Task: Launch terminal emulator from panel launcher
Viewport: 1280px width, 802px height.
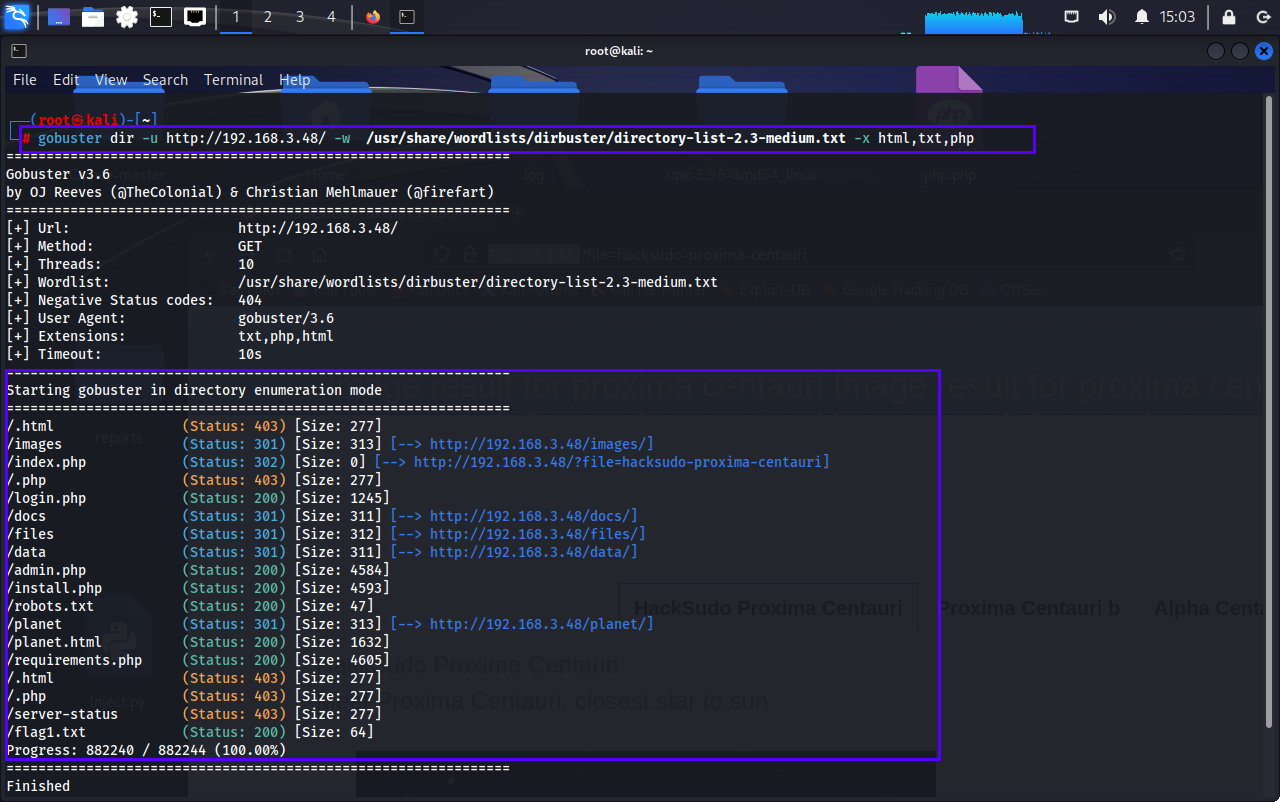Action: (x=161, y=17)
